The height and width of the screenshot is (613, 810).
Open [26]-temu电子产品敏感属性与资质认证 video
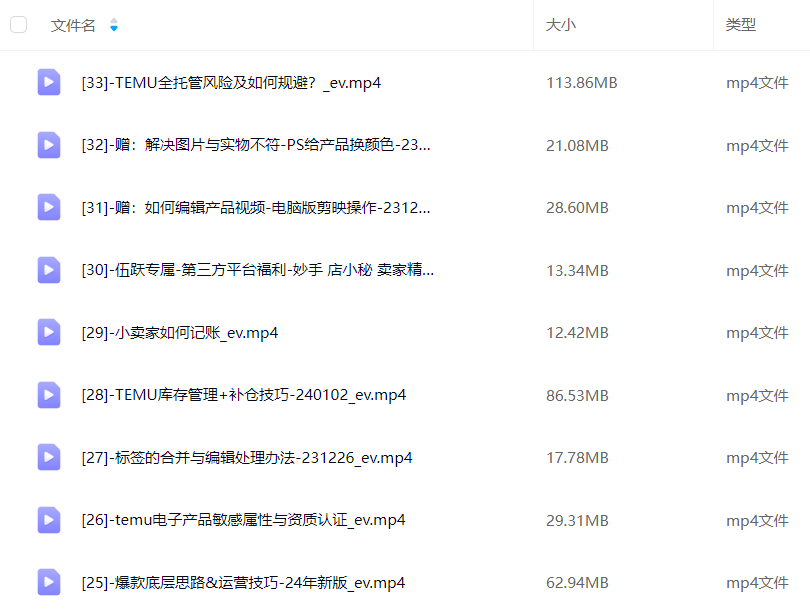click(243, 520)
